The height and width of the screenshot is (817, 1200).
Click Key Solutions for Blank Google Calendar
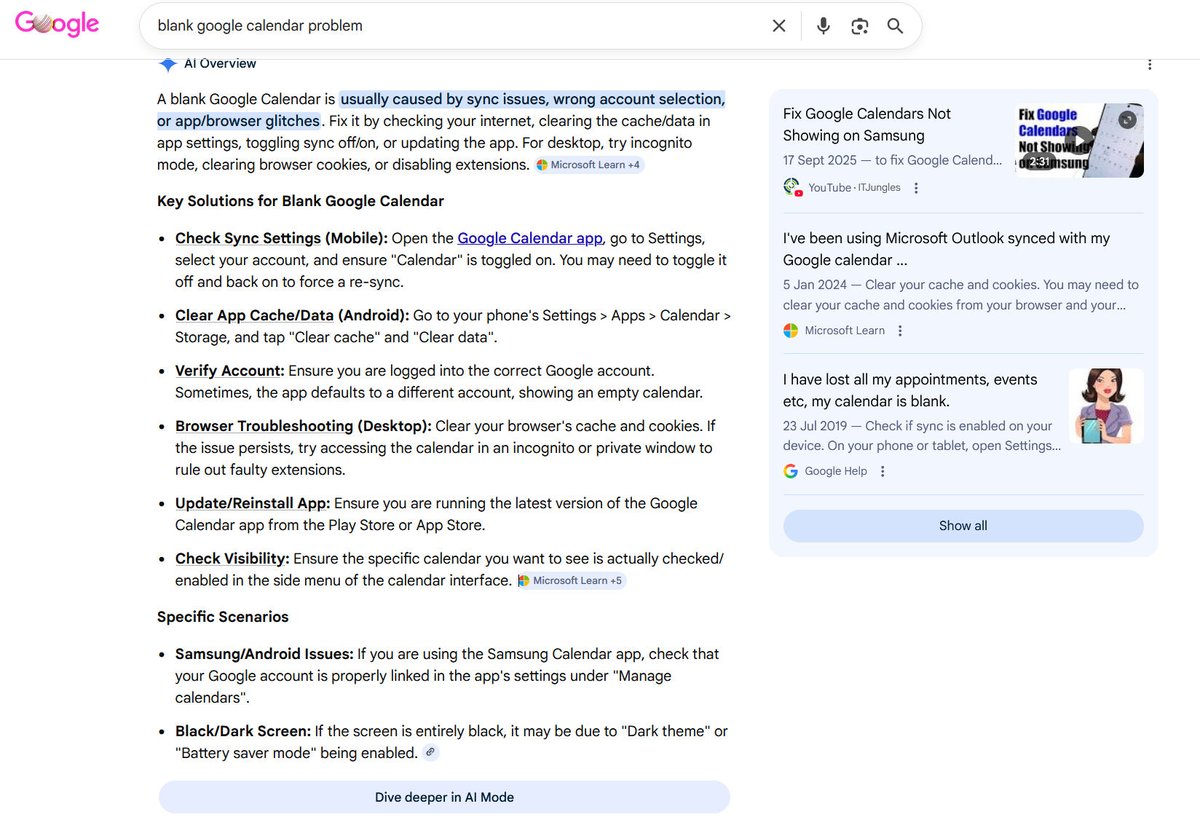(x=300, y=201)
